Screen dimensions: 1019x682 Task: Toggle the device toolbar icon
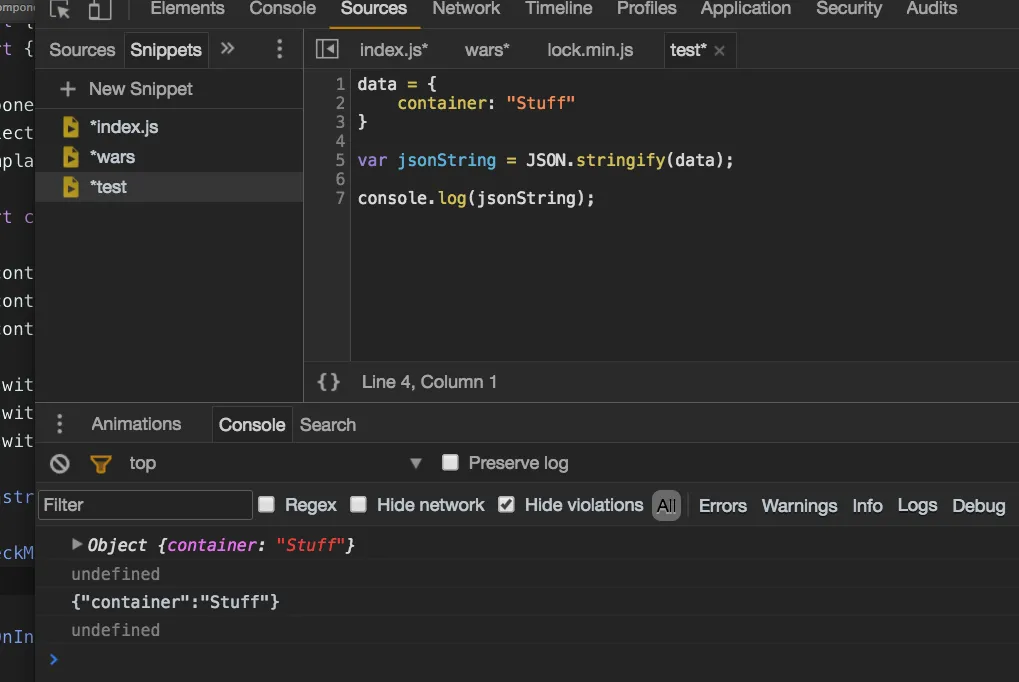100,10
